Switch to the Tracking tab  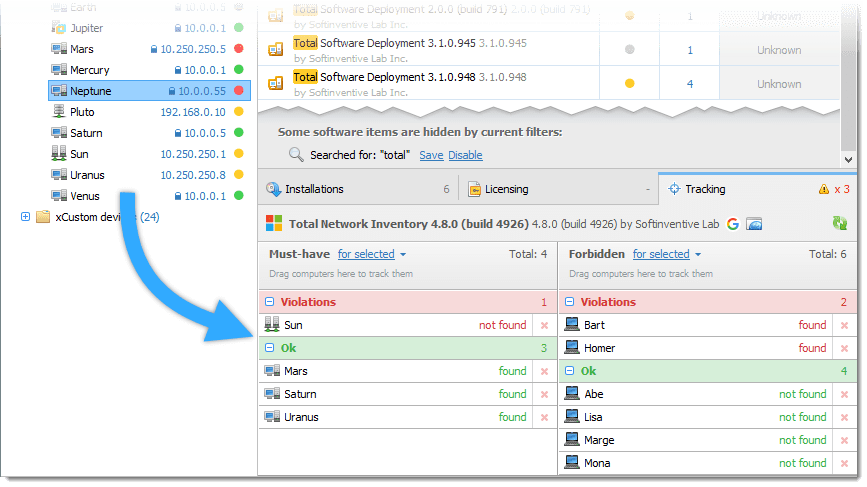click(758, 189)
